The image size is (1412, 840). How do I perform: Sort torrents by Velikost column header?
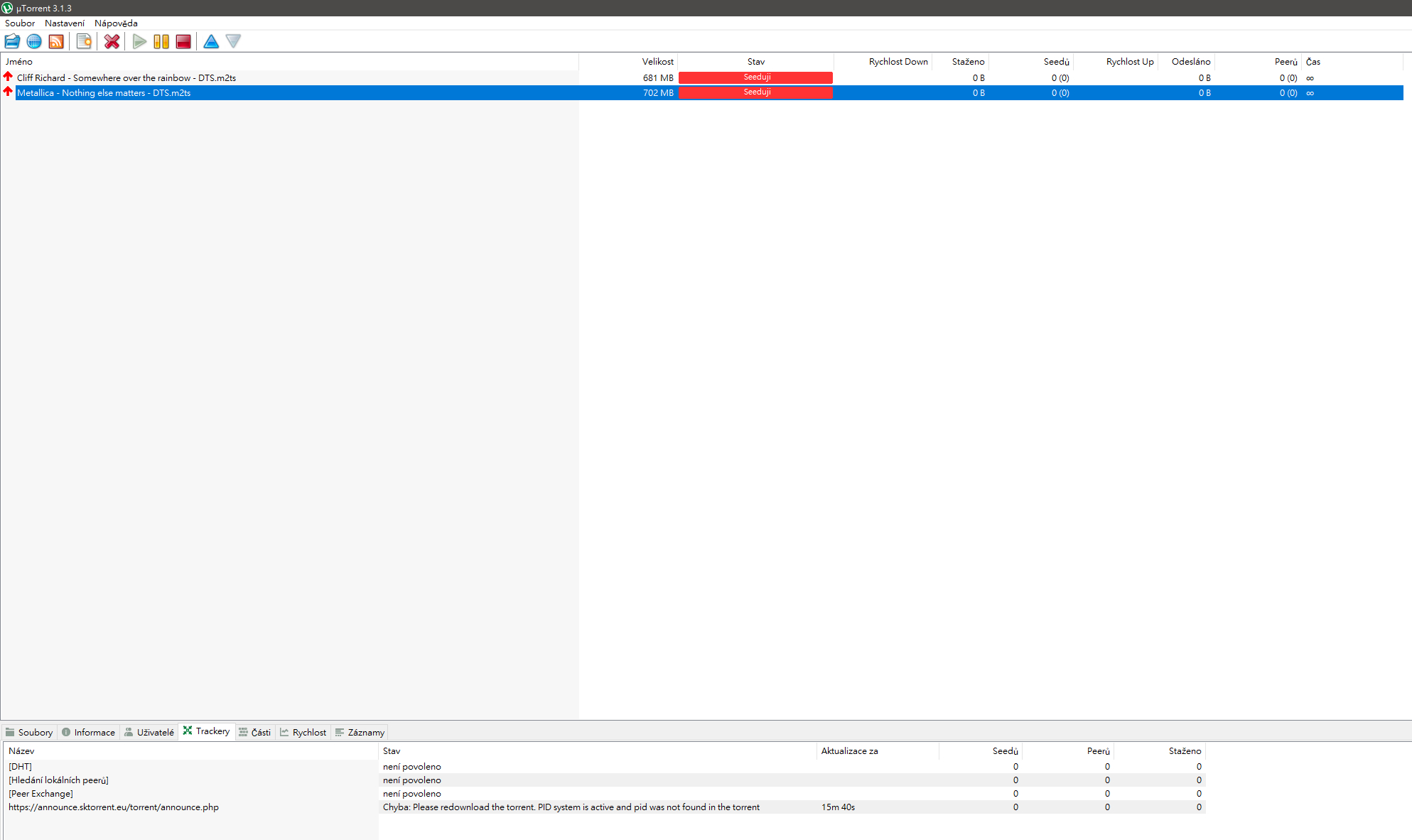pos(657,62)
